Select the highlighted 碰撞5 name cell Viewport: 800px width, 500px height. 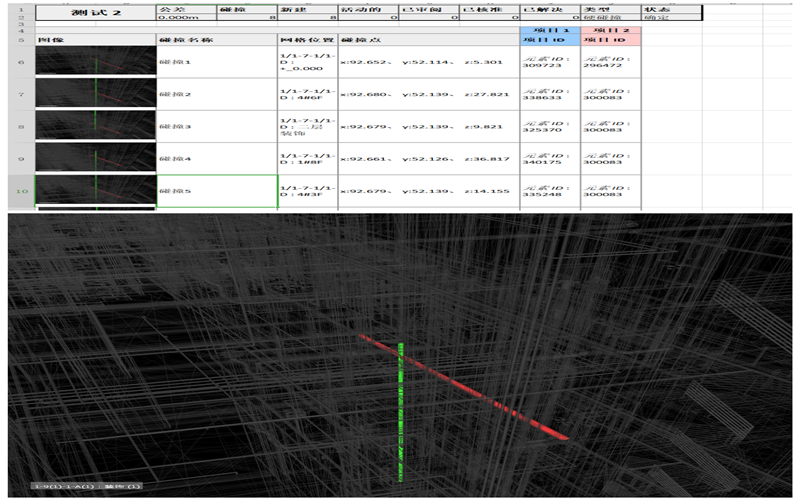point(217,191)
